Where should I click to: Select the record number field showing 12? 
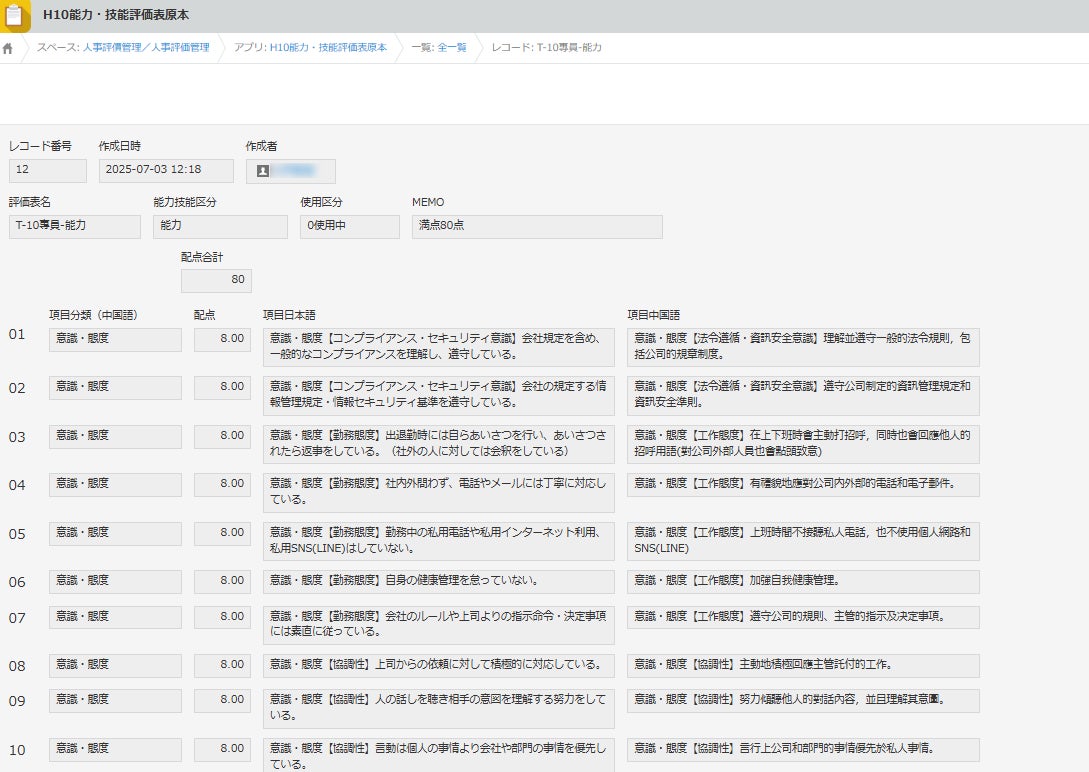pyautogui.click(x=48, y=171)
